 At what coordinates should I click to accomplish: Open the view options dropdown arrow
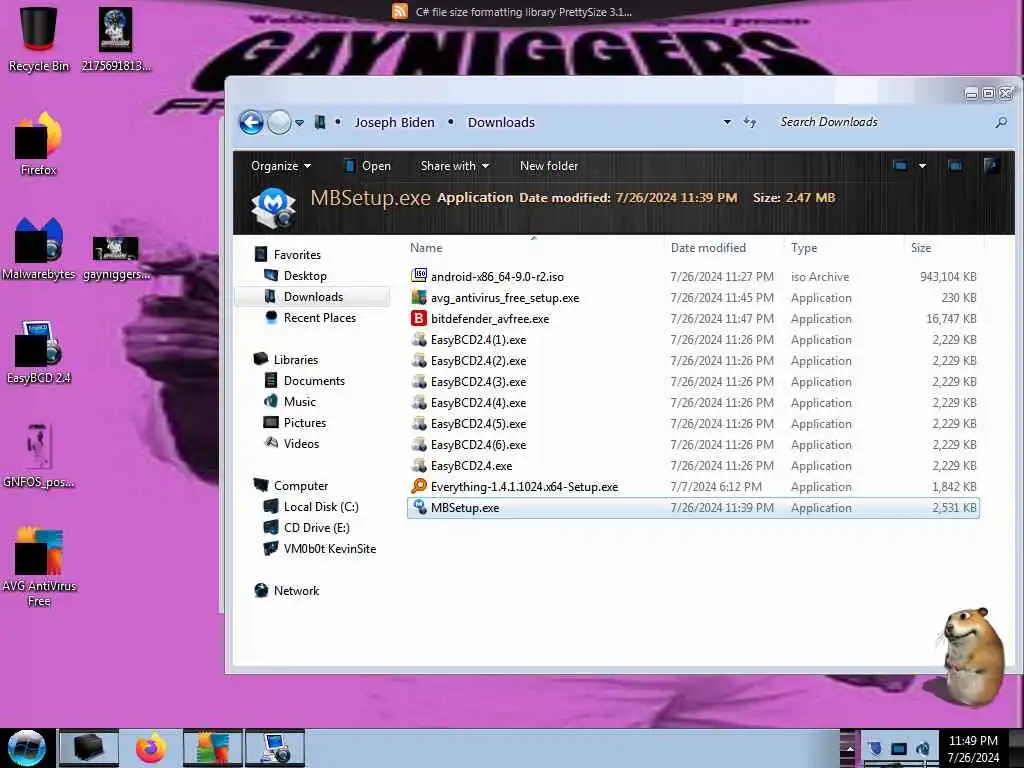point(922,166)
